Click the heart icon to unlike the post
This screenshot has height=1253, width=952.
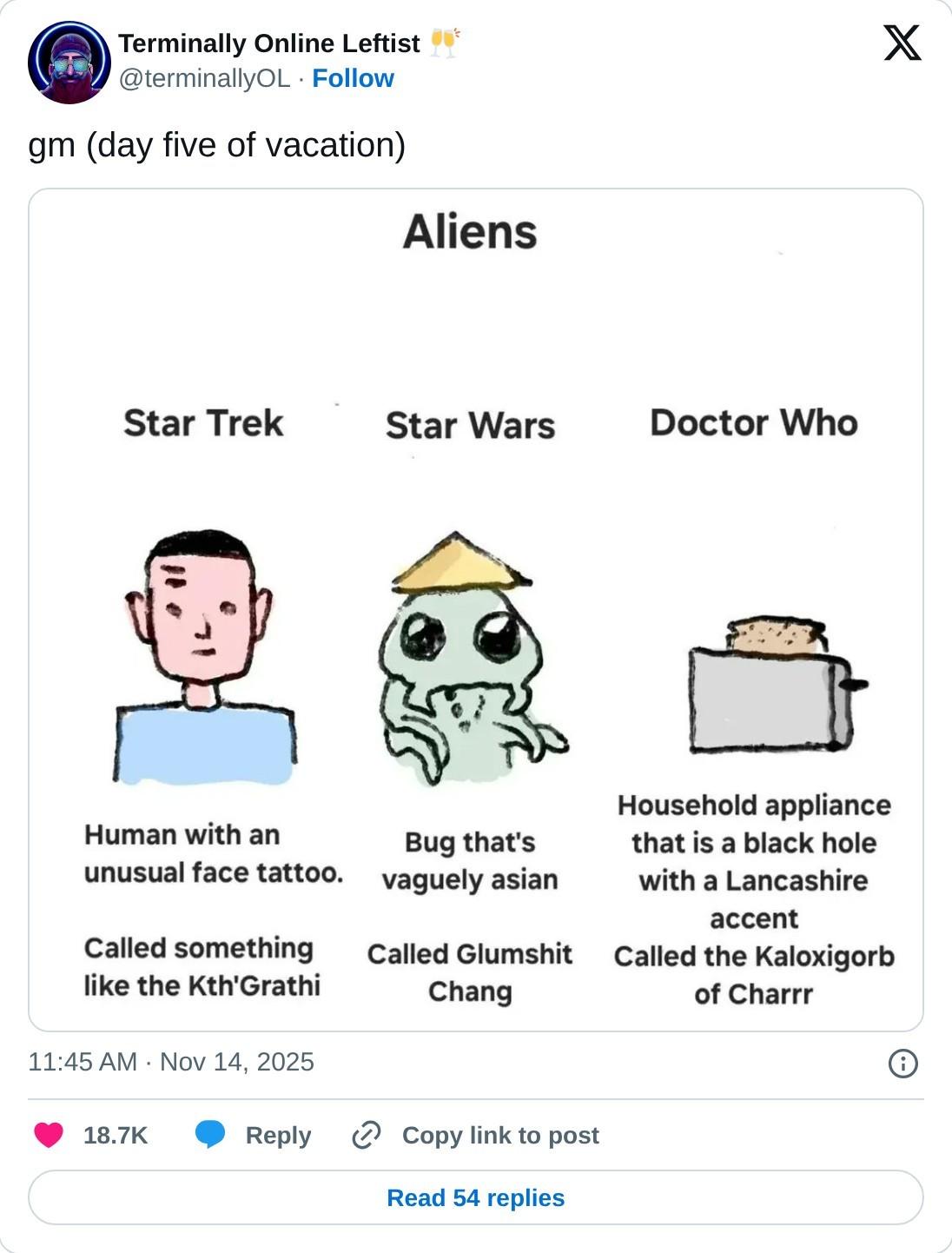click(x=50, y=1136)
